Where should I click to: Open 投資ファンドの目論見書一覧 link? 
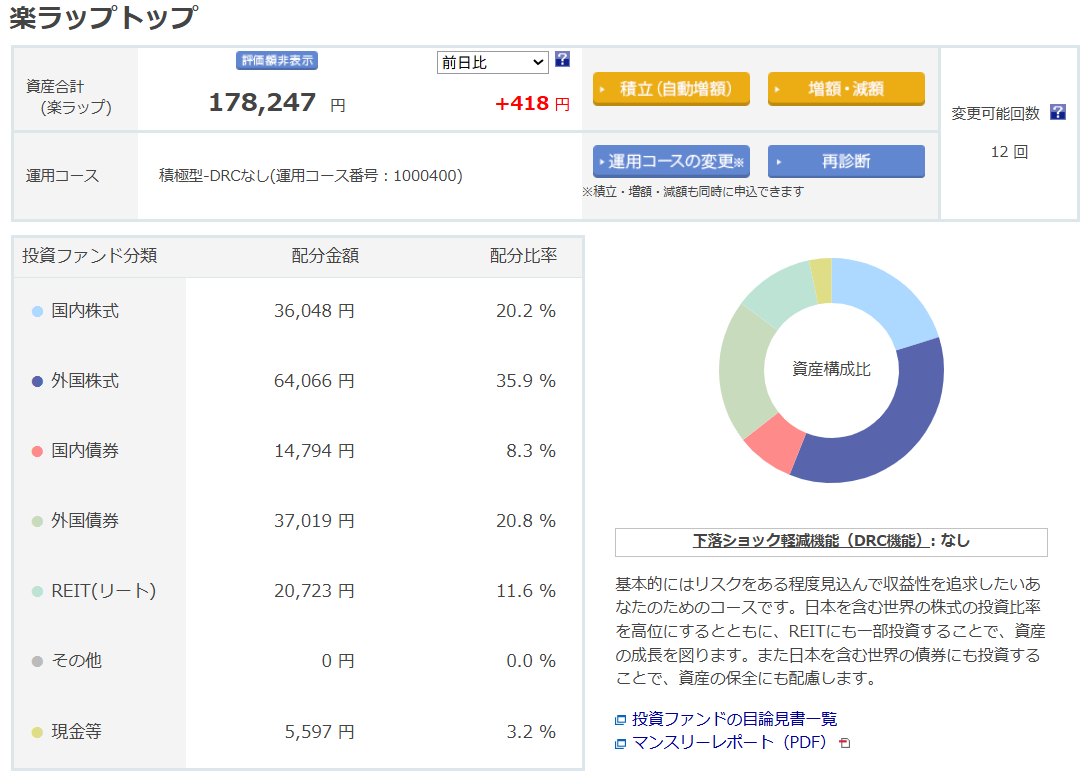point(734,719)
